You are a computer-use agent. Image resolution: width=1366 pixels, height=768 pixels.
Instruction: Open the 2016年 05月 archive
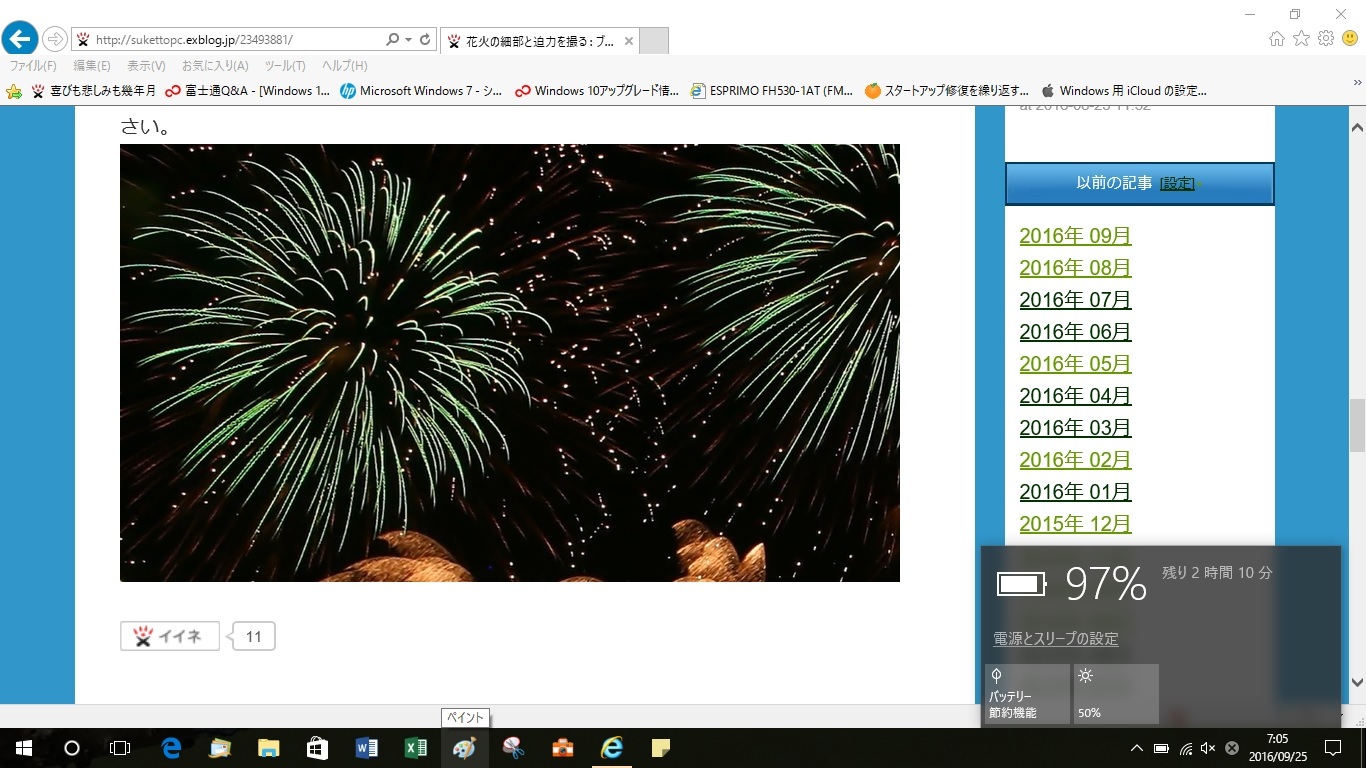(x=1075, y=364)
